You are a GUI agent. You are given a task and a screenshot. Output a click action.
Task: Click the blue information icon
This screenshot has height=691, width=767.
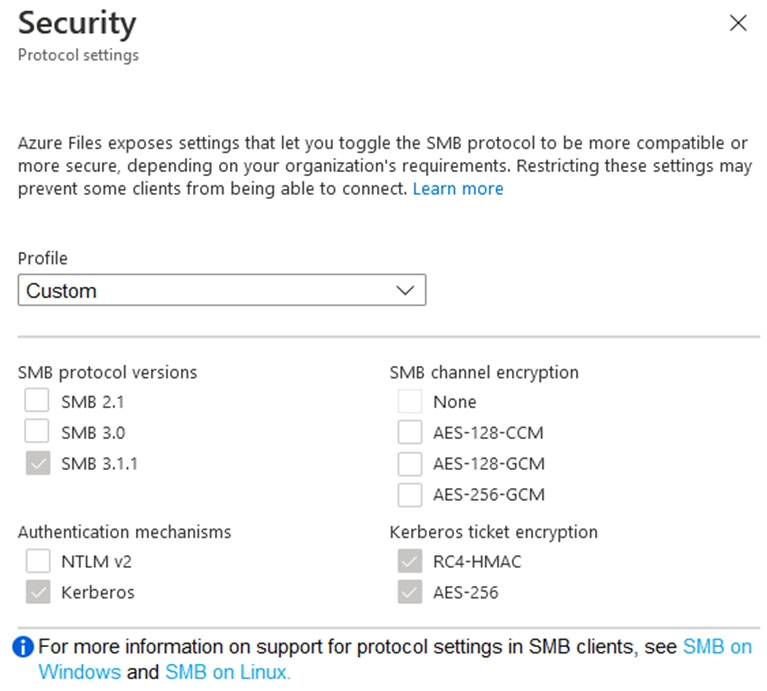(x=23, y=647)
